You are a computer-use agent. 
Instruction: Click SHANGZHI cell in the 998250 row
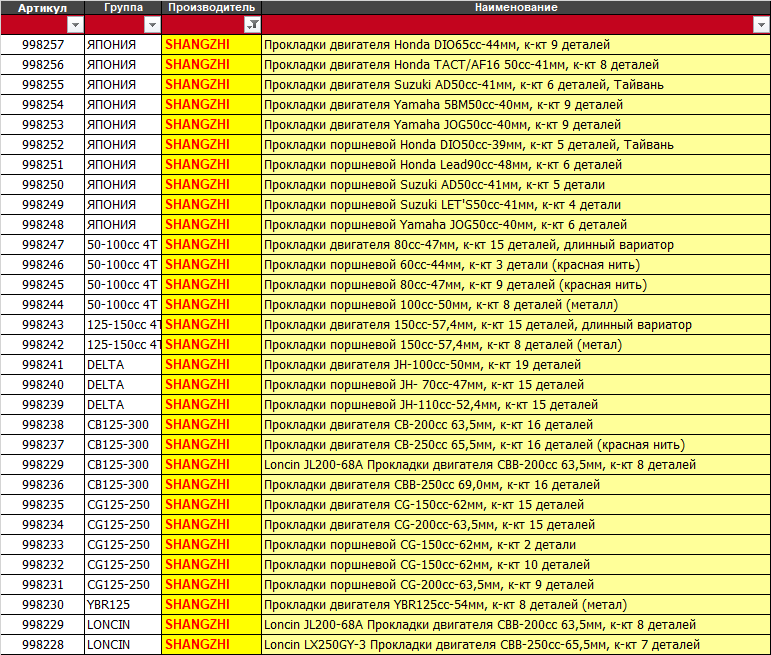click(211, 185)
